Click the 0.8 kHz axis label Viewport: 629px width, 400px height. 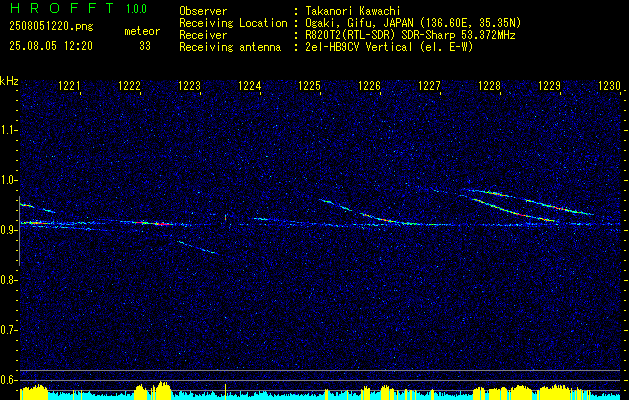coord(8,280)
